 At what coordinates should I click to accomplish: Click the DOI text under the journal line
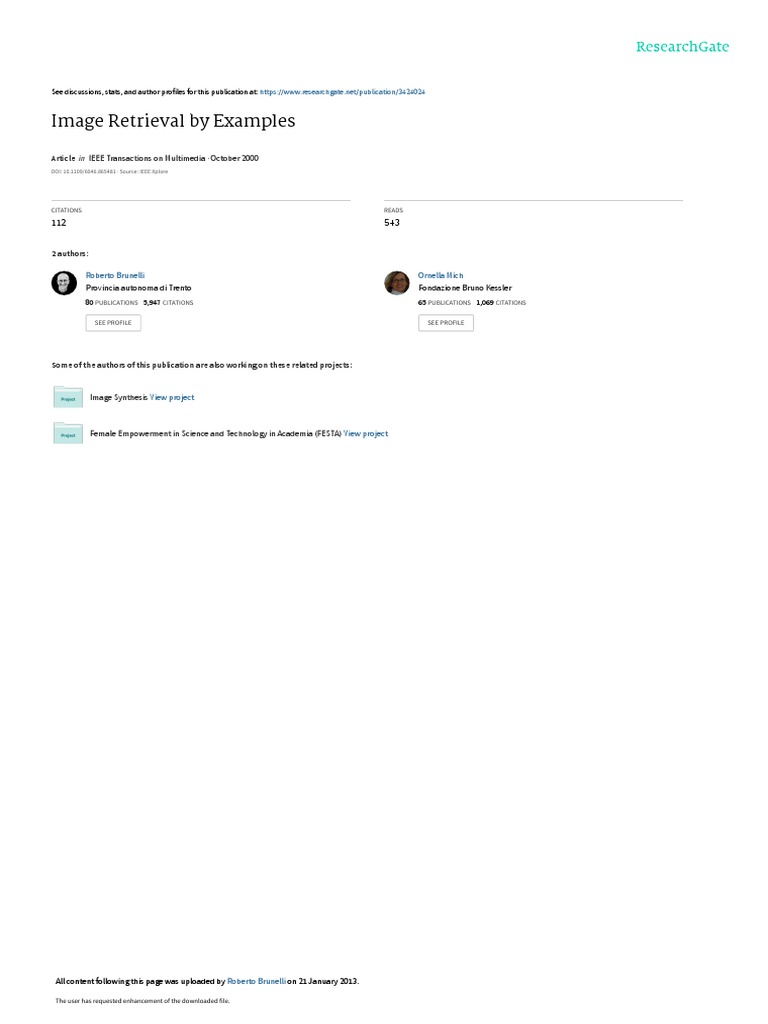[84, 172]
